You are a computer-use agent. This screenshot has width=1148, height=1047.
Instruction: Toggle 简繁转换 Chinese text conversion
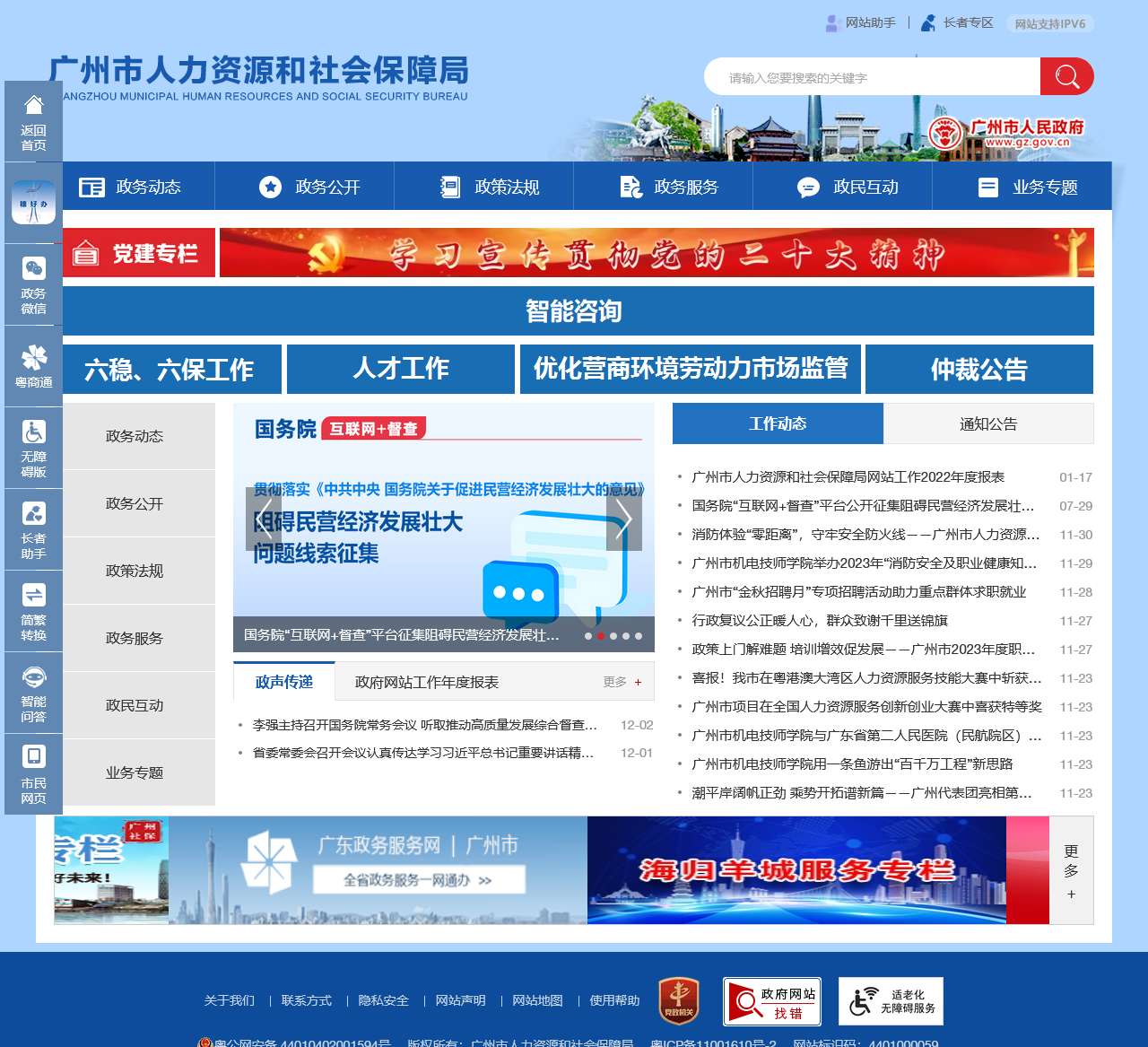[x=33, y=610]
